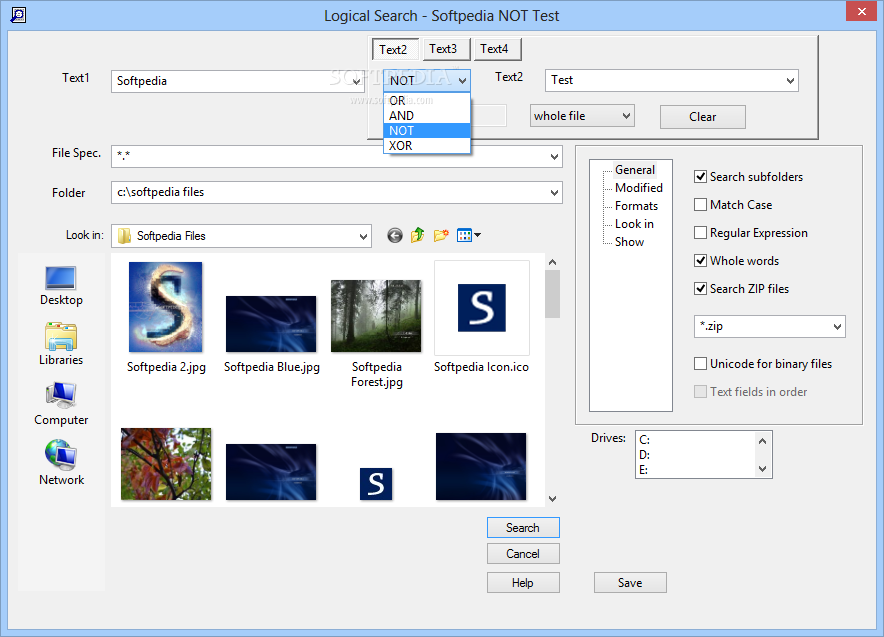Close the Logical Search window

(x=861, y=11)
